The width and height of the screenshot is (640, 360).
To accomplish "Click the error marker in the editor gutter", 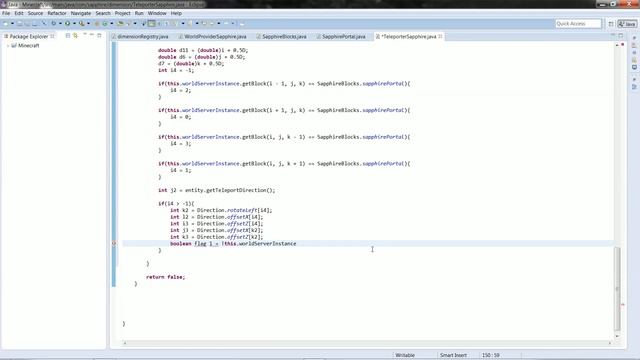I will click(x=114, y=243).
